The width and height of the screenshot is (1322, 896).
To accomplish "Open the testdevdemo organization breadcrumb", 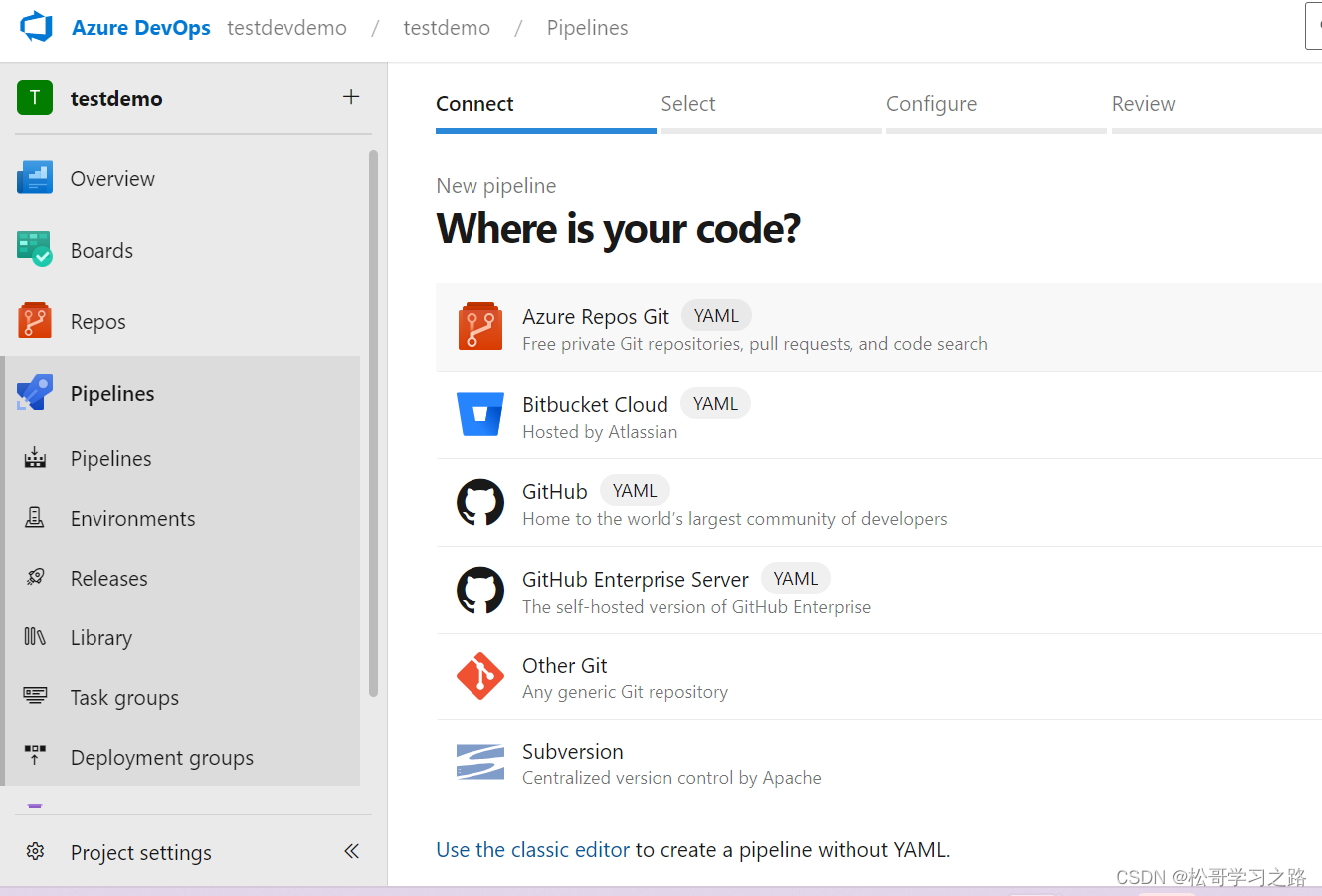I will (286, 27).
